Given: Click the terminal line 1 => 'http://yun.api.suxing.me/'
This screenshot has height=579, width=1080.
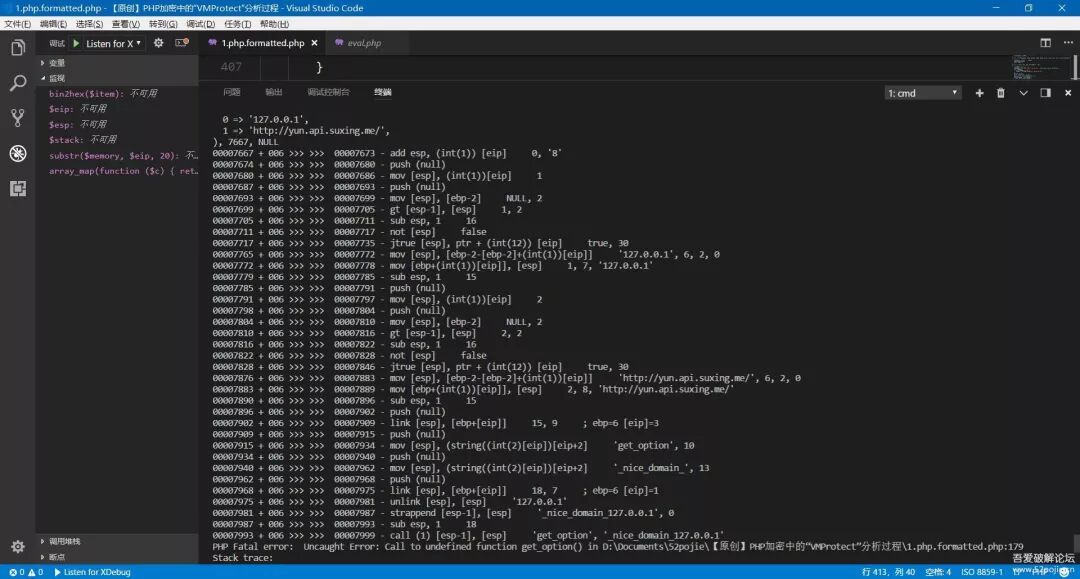Looking at the screenshot, I should 306,131.
